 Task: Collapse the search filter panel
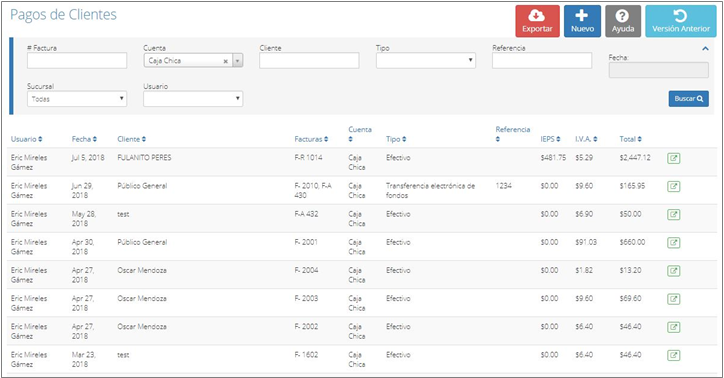[x=705, y=48]
